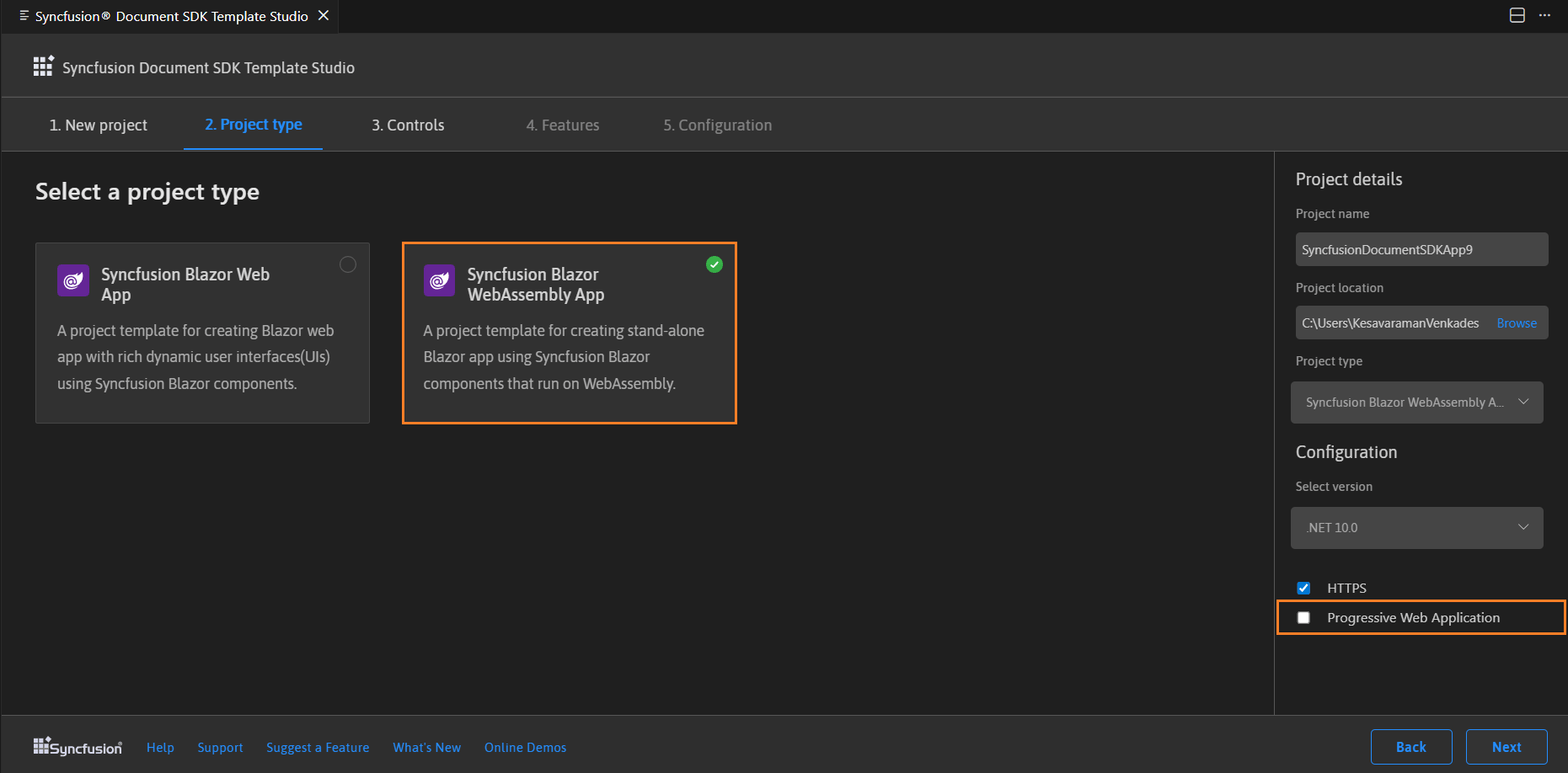
Task: Click the Next button
Action: (x=1506, y=747)
